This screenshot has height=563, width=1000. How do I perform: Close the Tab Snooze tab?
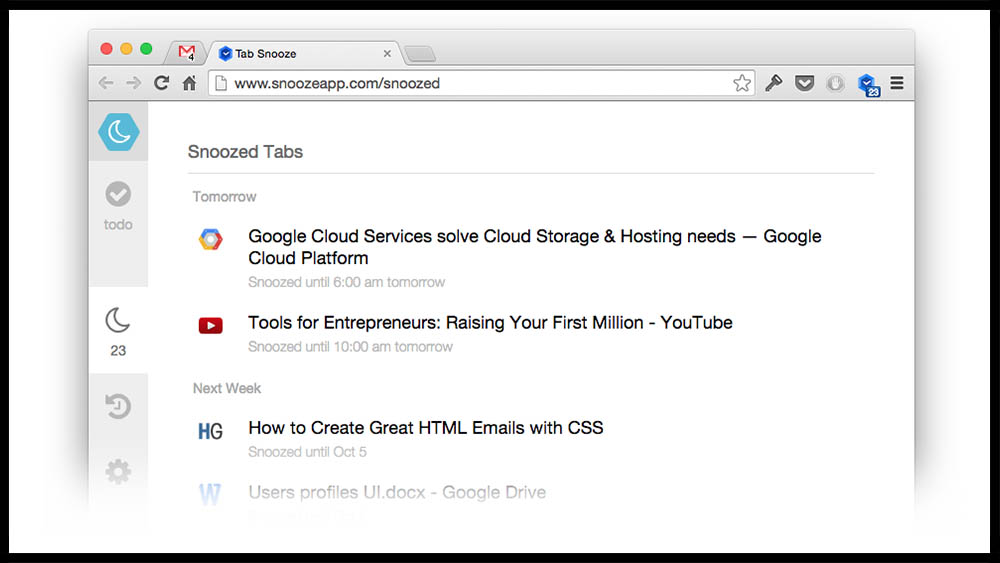coord(387,54)
